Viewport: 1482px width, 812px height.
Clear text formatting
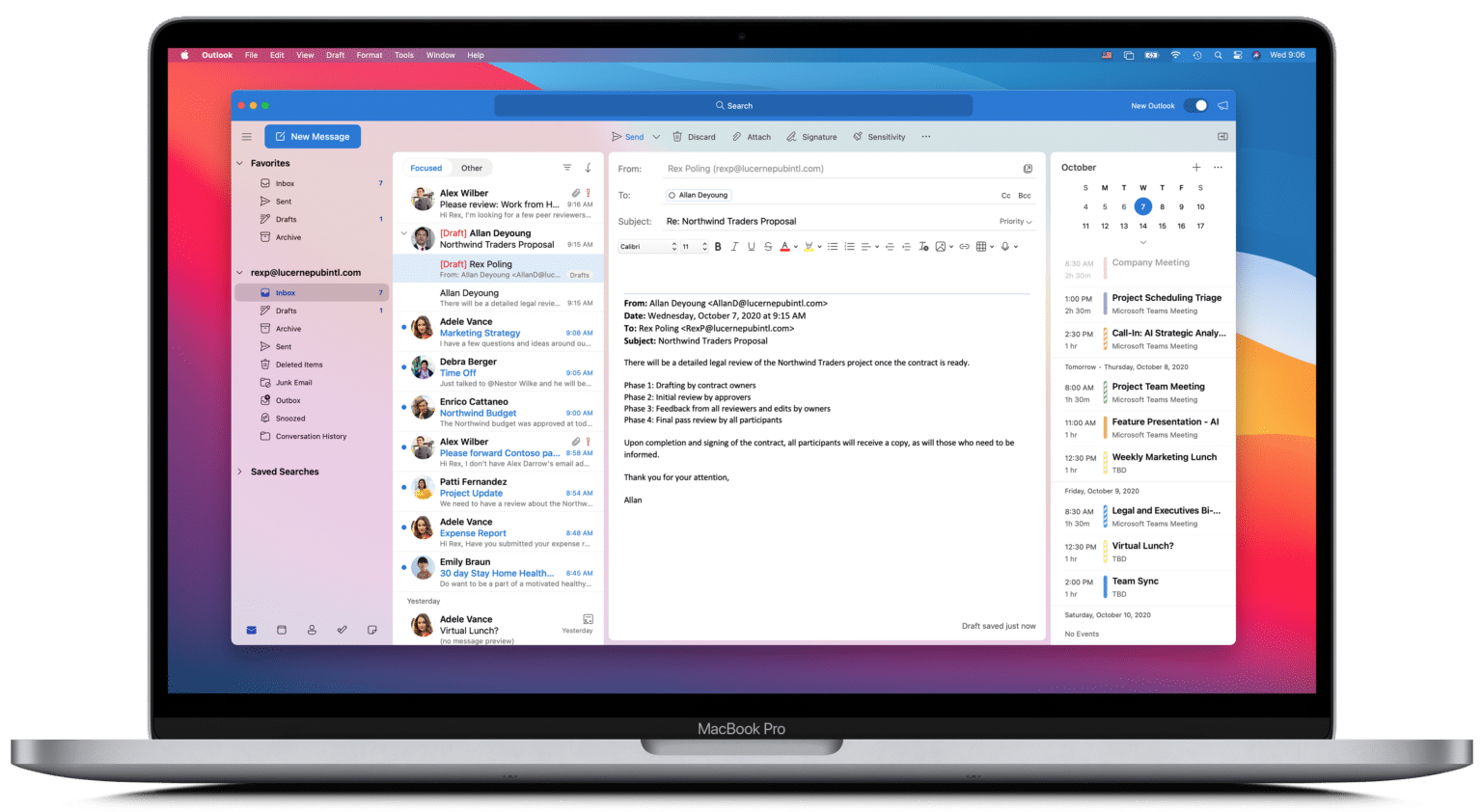click(x=923, y=247)
